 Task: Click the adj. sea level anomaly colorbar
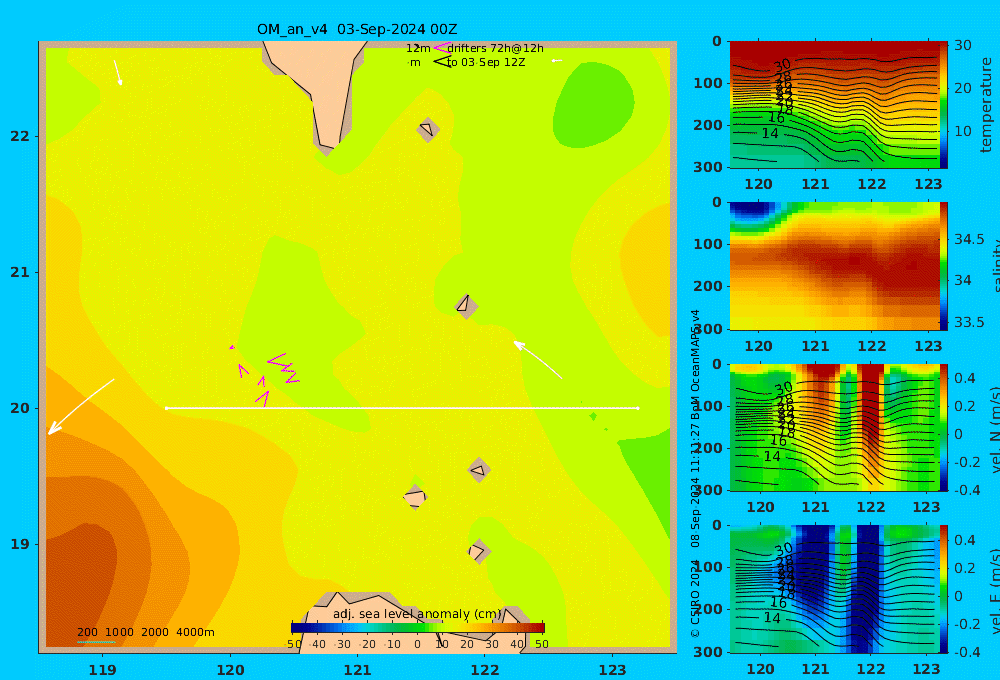tap(418, 628)
